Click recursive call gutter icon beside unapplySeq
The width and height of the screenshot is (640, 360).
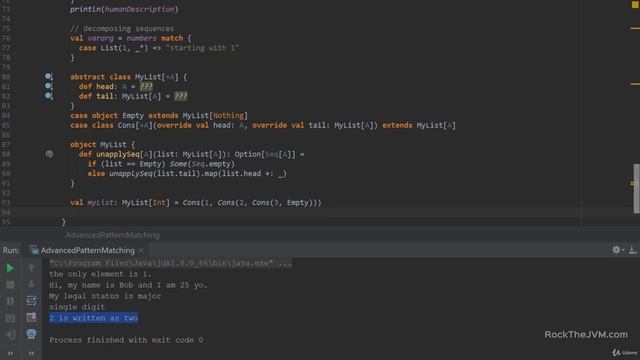49,154
